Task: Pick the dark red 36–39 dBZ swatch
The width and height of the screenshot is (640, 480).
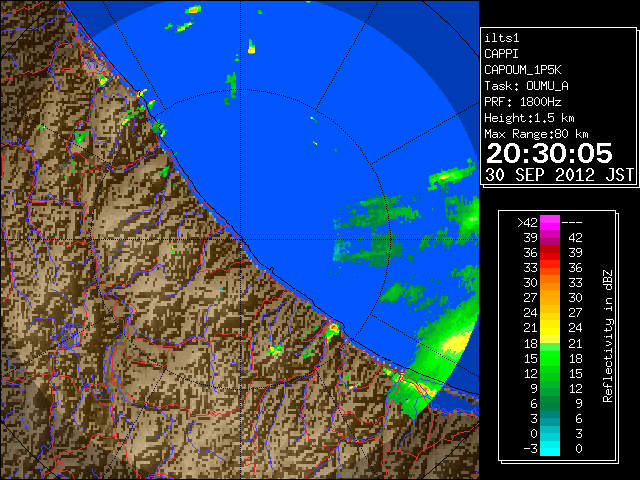Action: [x=550, y=252]
